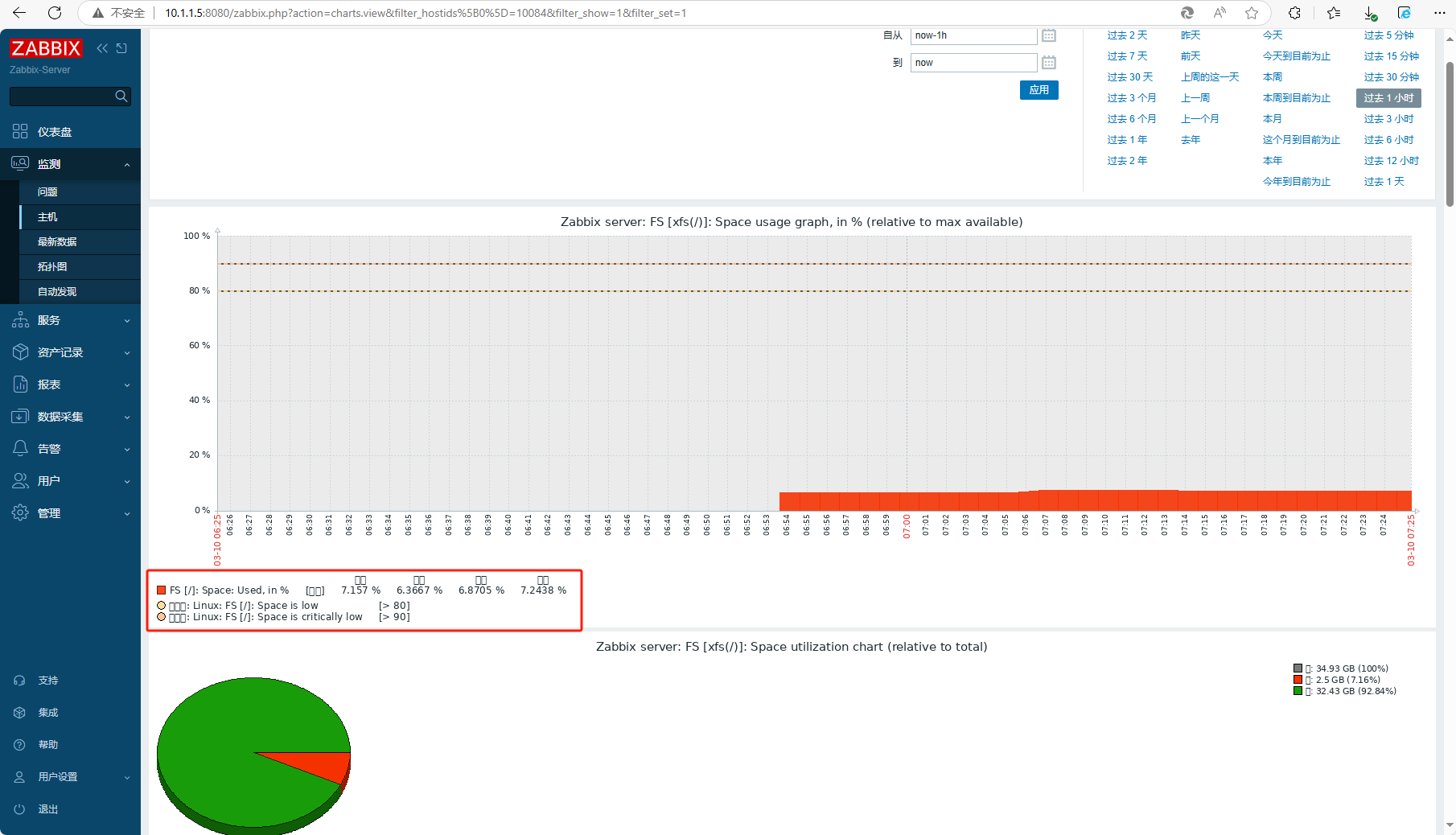Click the hide sidebar icon beside the logo
1456x835 pixels.
[x=121, y=48]
